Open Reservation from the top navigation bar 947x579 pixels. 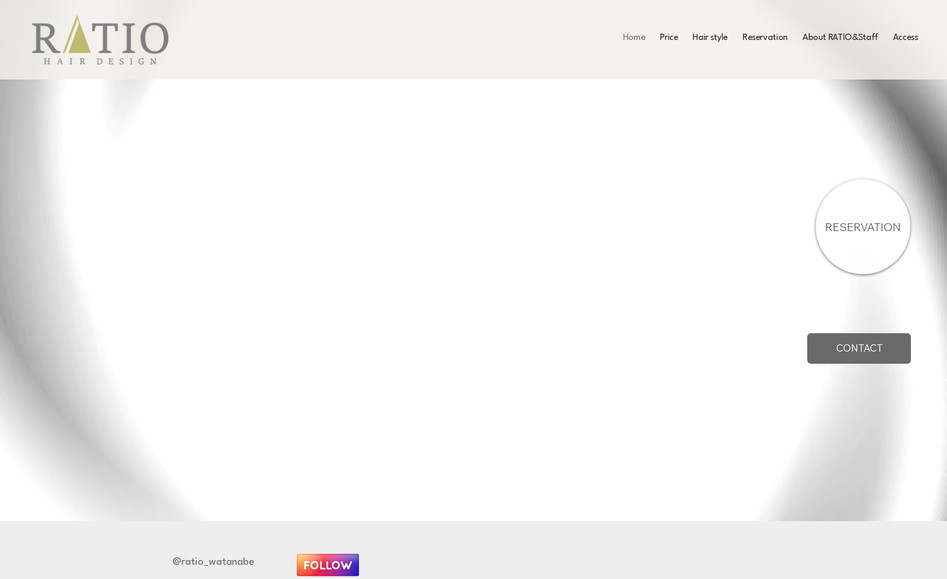point(764,38)
